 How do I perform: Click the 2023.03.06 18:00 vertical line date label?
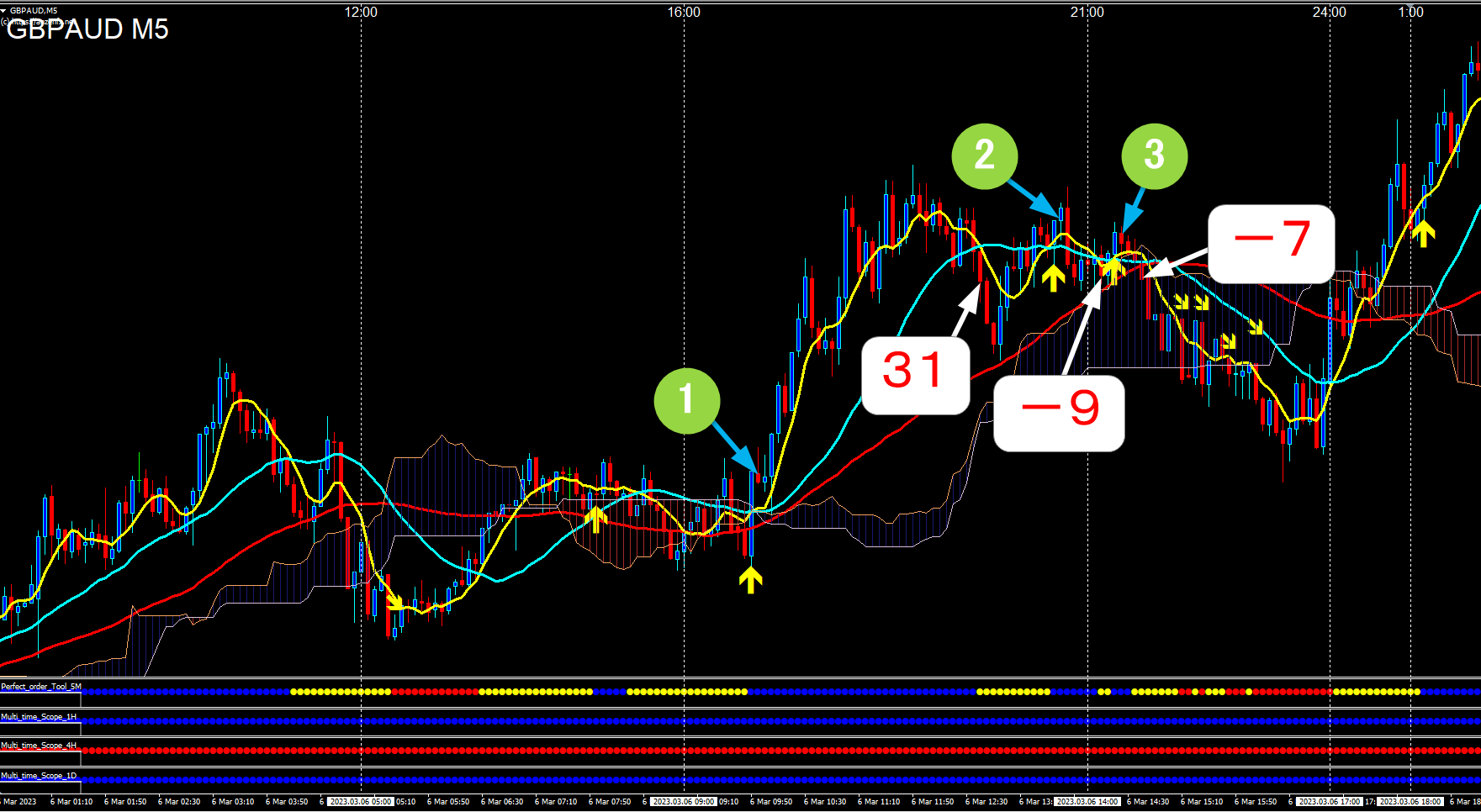1410,802
